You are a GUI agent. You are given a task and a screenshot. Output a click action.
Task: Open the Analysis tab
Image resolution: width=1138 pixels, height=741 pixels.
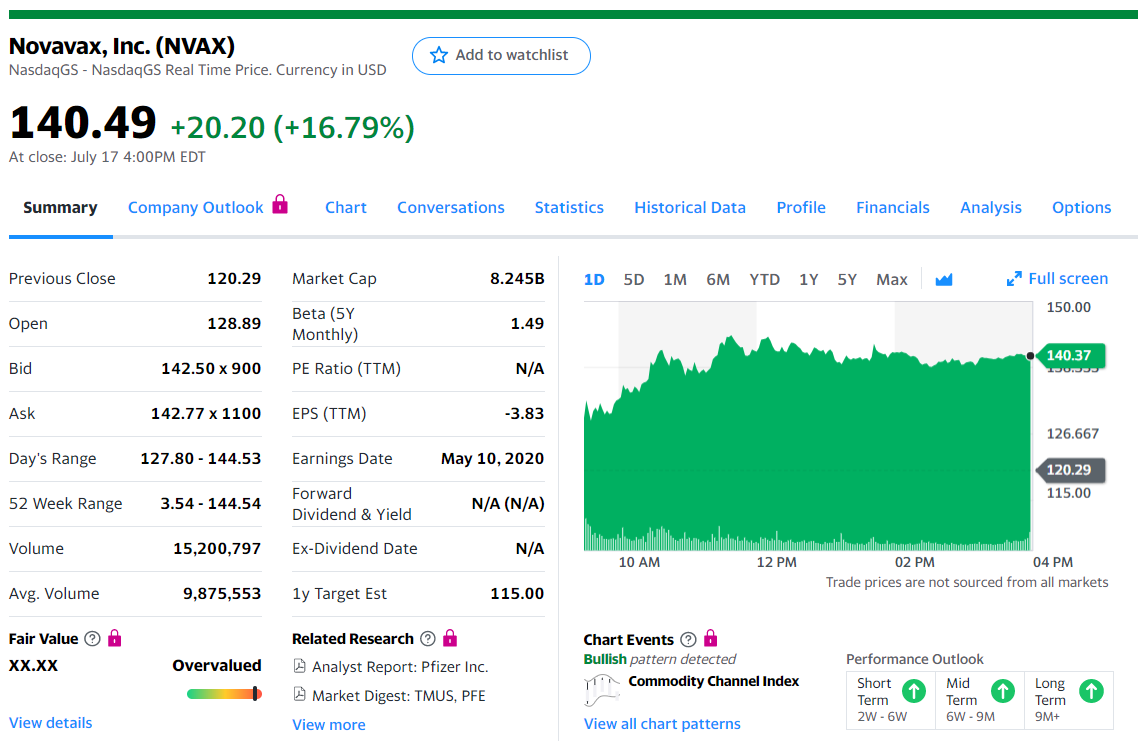click(991, 208)
